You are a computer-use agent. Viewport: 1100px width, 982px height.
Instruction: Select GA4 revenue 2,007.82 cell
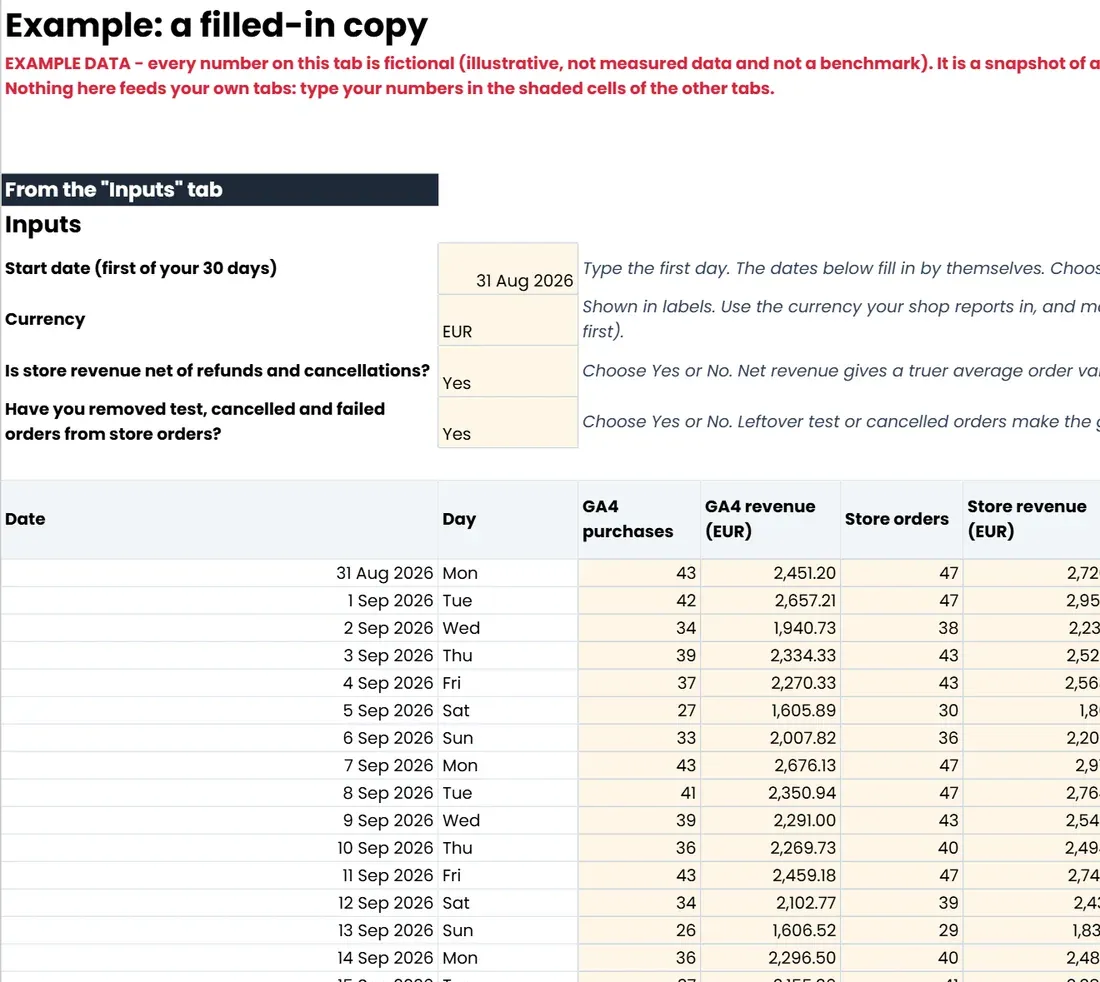(770, 738)
